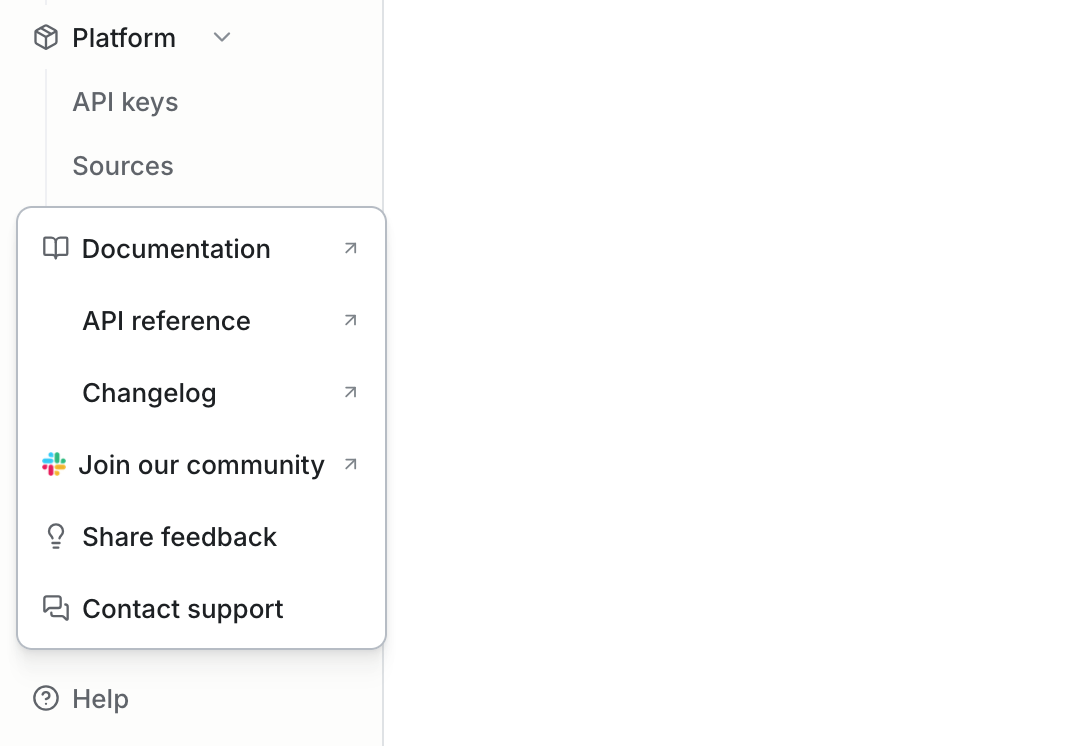The width and height of the screenshot is (1080, 746).
Task: Navigate to the Sources page
Action: [x=123, y=165]
